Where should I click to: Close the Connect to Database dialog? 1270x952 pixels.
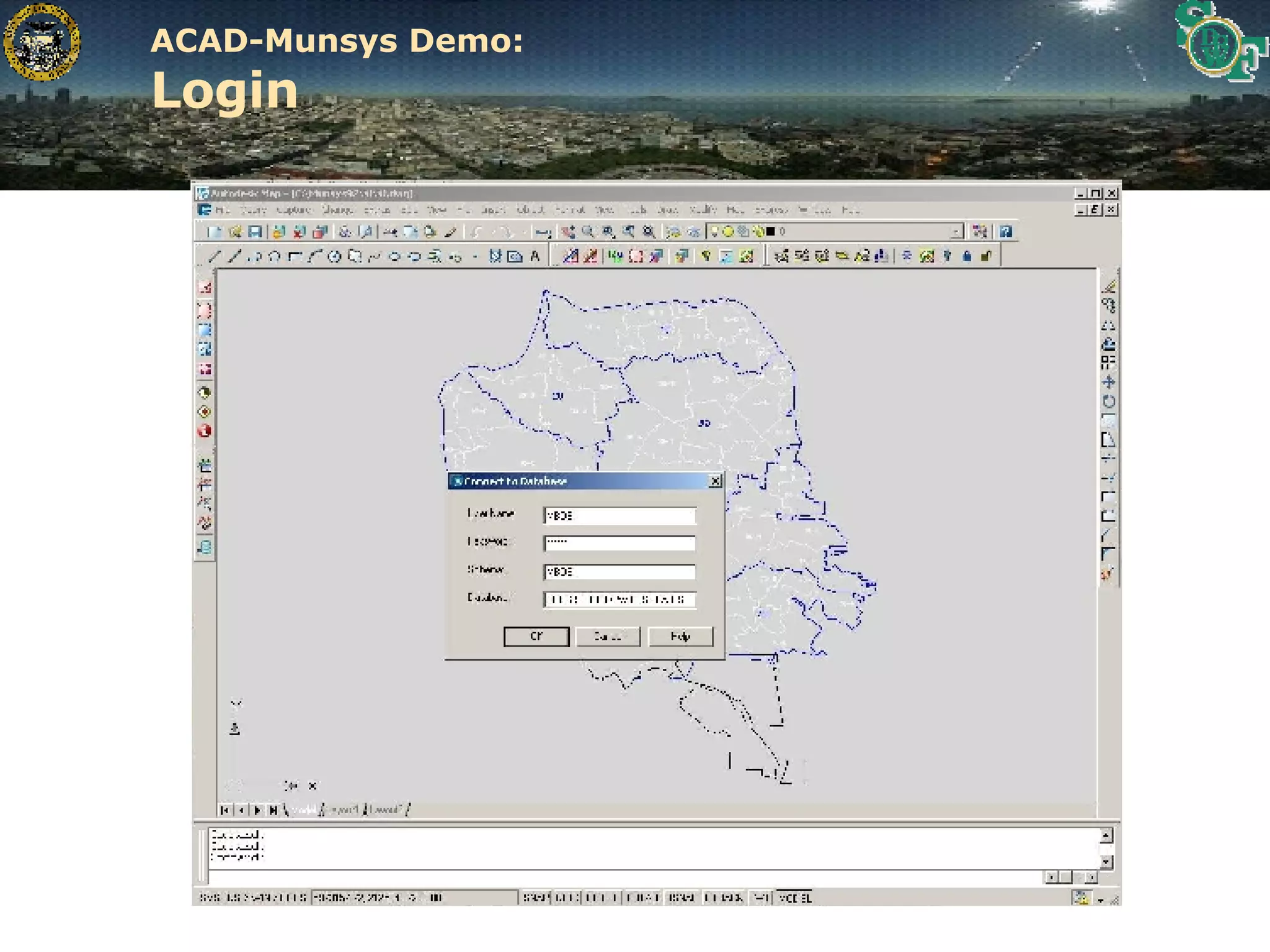coord(715,481)
